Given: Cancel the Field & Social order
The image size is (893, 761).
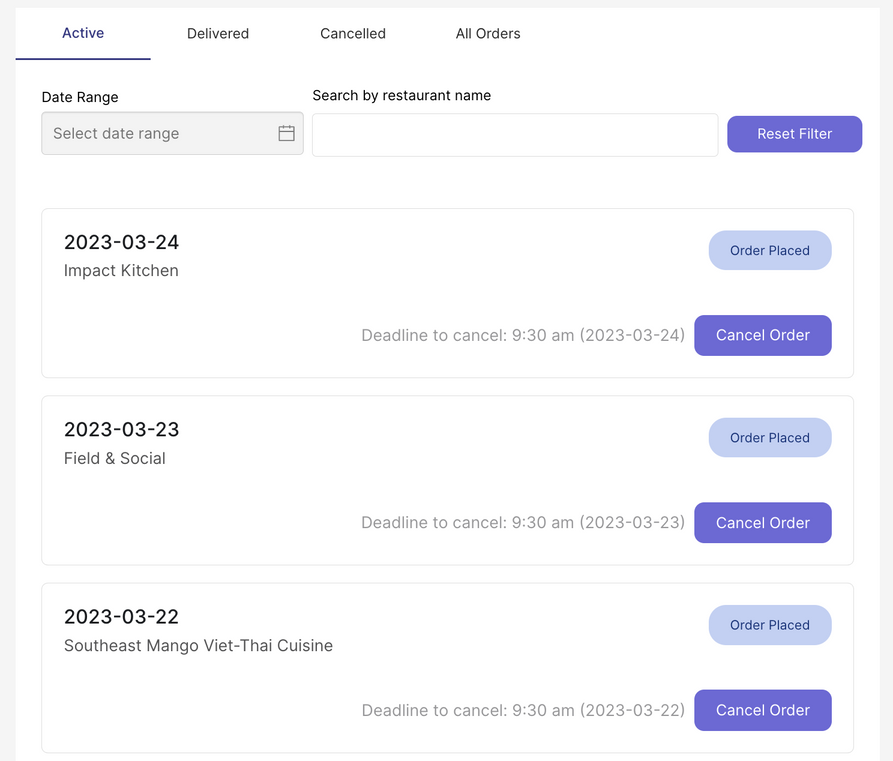Looking at the screenshot, I should coord(762,523).
